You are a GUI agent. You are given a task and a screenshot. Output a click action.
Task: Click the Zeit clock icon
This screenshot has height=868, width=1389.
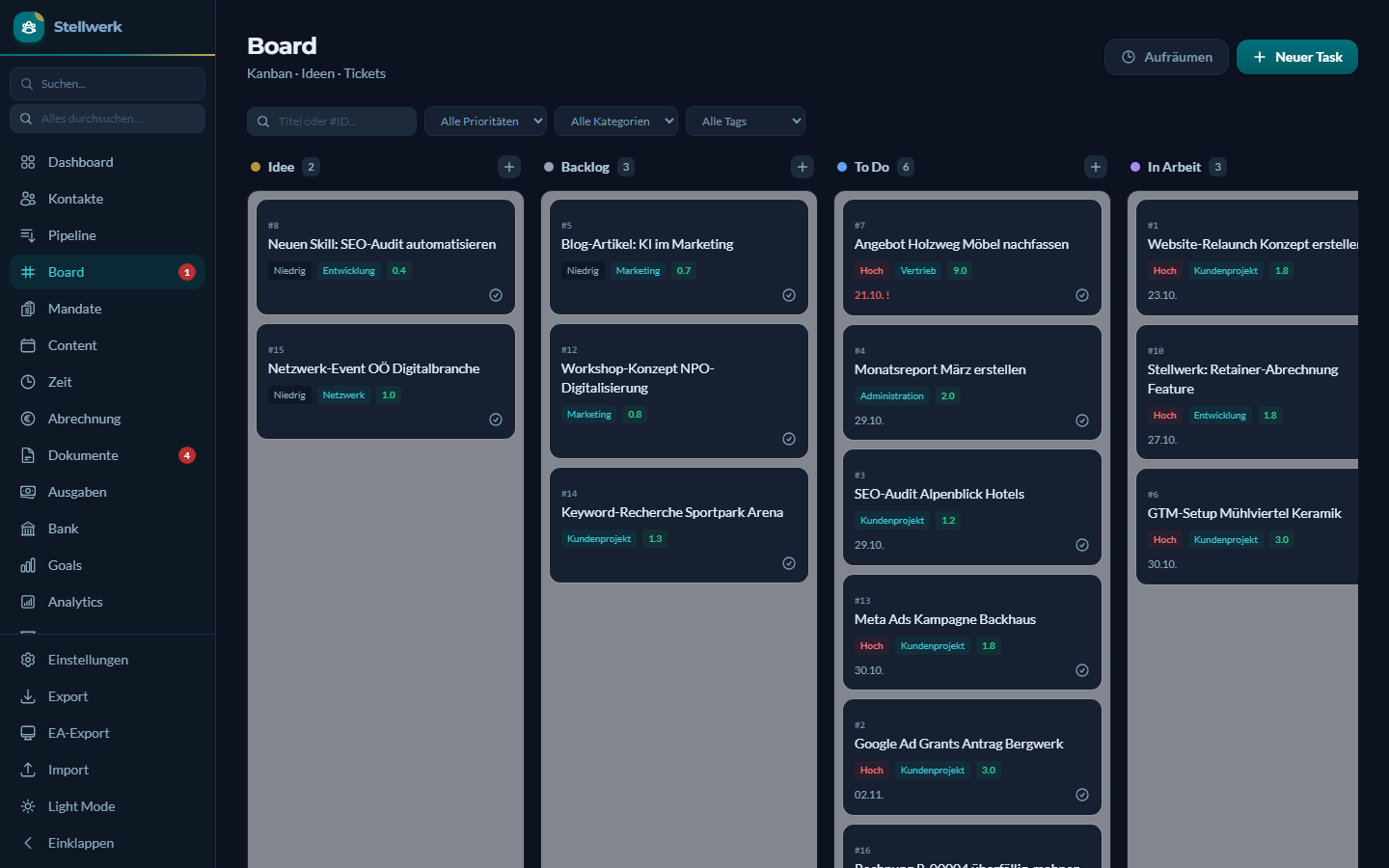28,382
